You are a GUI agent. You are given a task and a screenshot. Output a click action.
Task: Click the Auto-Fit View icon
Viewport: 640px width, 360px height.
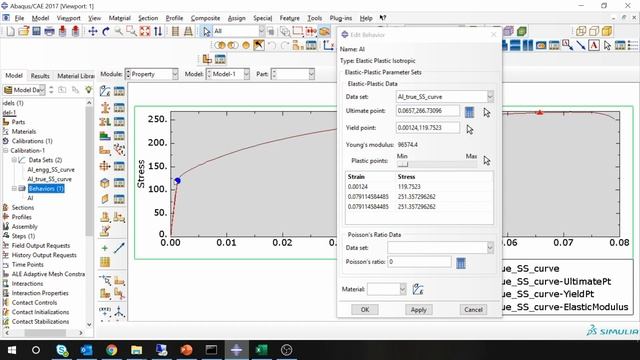(145, 31)
